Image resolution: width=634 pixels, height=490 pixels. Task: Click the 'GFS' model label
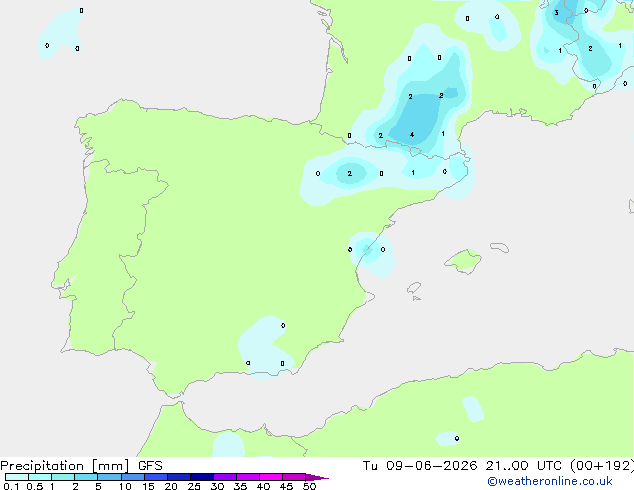click(150, 466)
